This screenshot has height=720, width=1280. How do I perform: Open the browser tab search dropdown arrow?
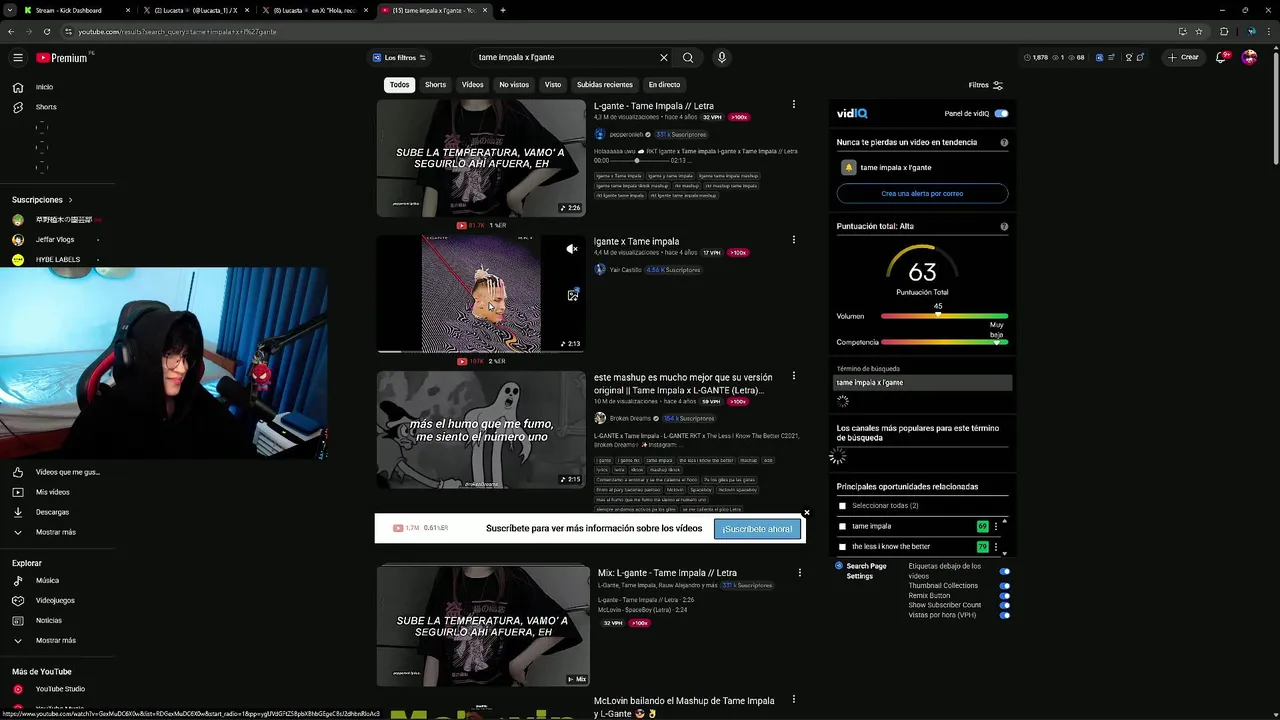pyautogui.click(x=10, y=10)
